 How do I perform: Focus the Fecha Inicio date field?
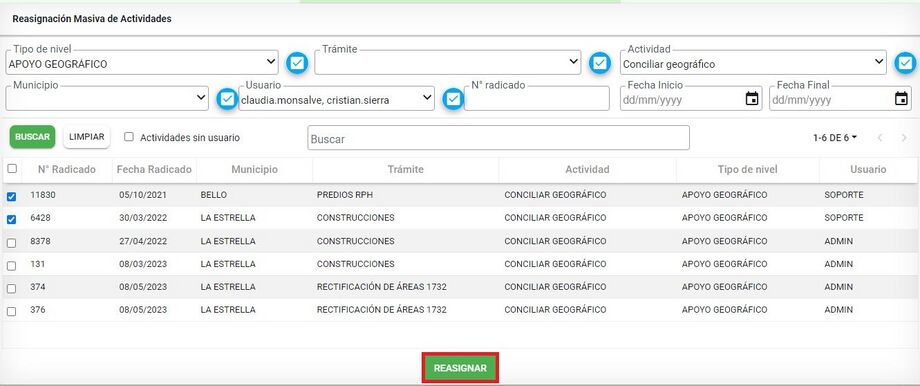click(691, 98)
